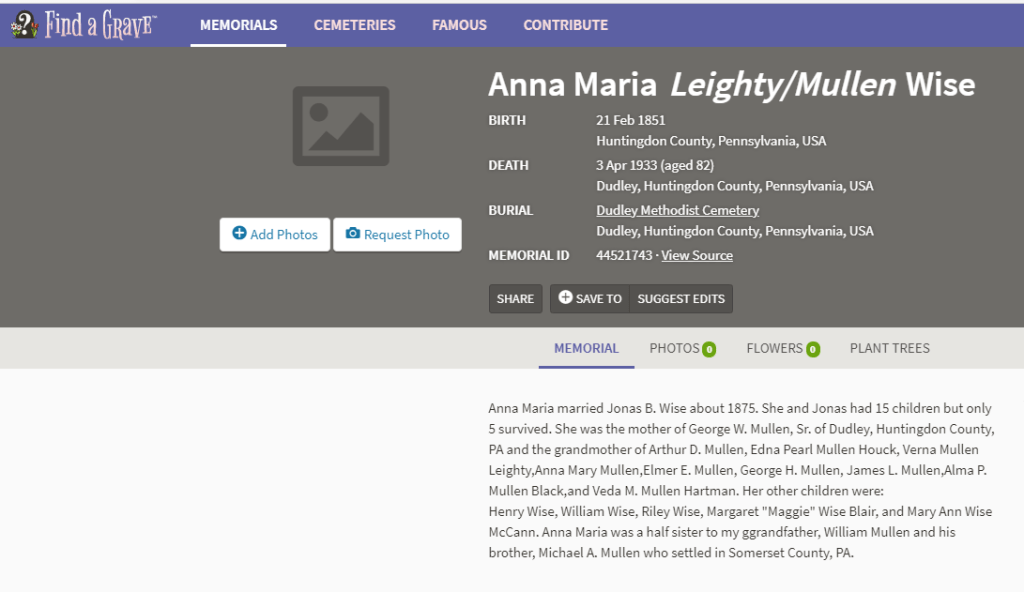Open the Dudley Methodist Cemetery link
Image resolution: width=1024 pixels, height=592 pixels.
[x=677, y=210]
